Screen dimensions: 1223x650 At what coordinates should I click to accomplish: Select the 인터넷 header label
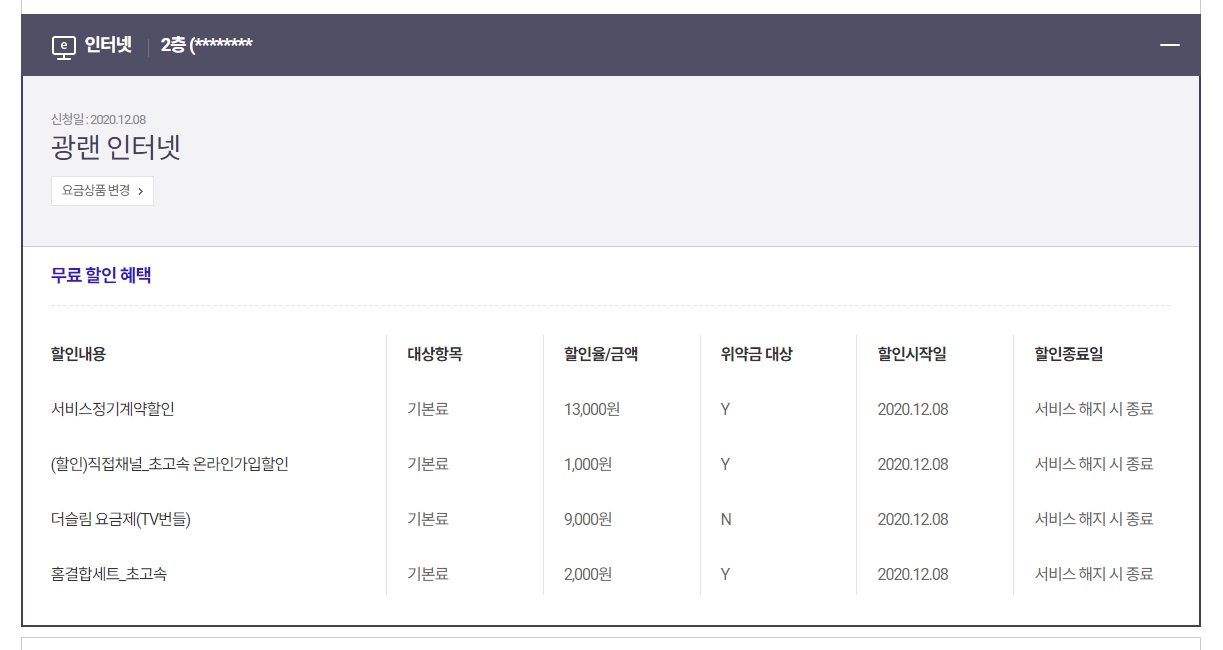pyautogui.click(x=108, y=45)
